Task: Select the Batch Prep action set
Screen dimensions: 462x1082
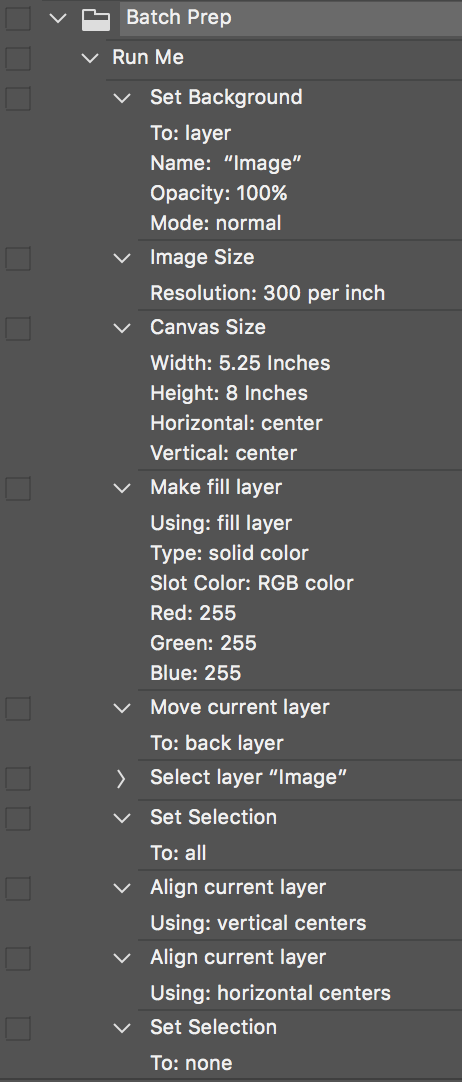Action: pos(290,19)
